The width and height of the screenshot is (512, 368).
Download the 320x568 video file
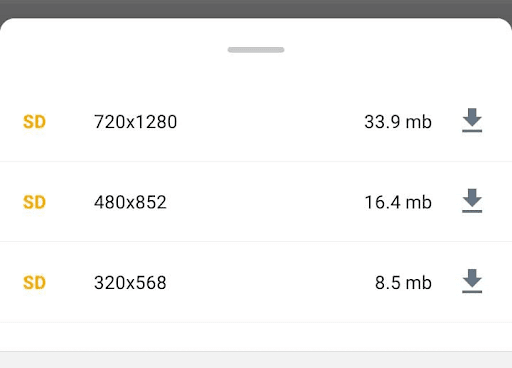tap(472, 281)
